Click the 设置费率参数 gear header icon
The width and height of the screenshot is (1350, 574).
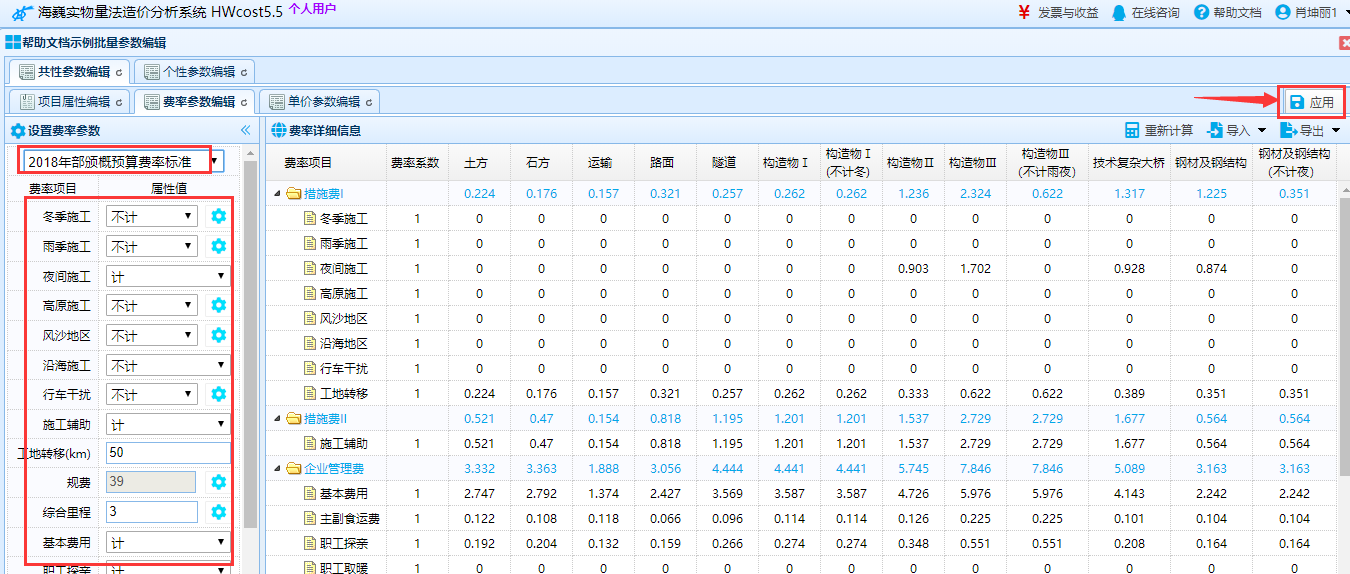point(17,131)
